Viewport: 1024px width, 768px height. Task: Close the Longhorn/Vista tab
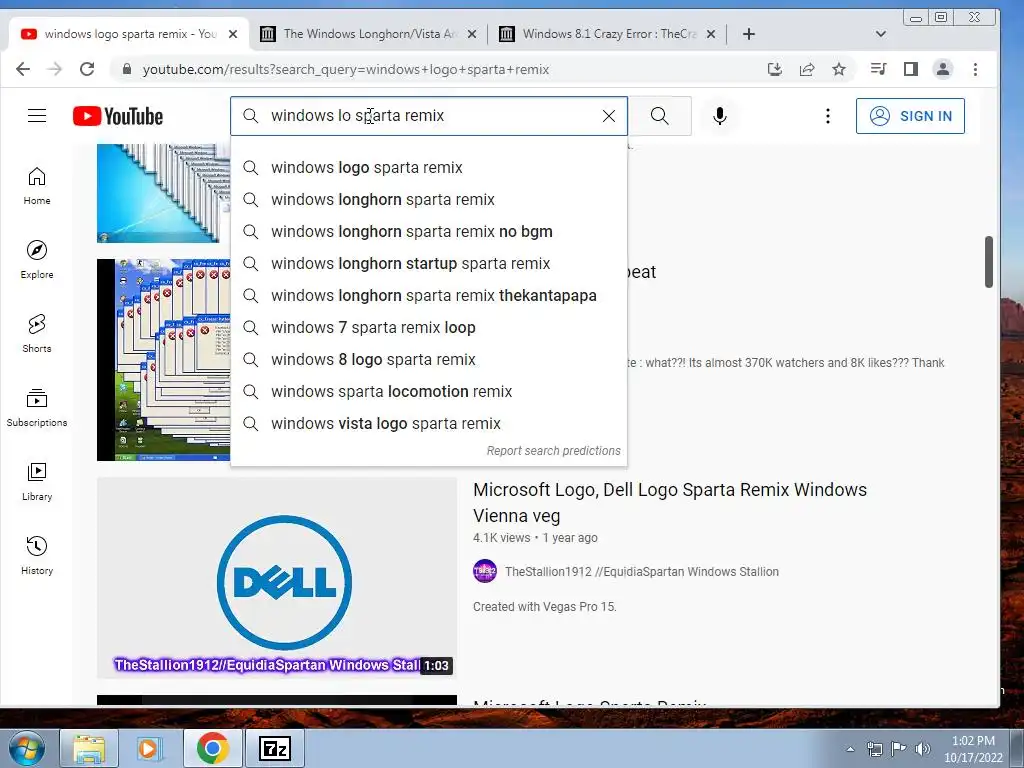click(x=472, y=34)
